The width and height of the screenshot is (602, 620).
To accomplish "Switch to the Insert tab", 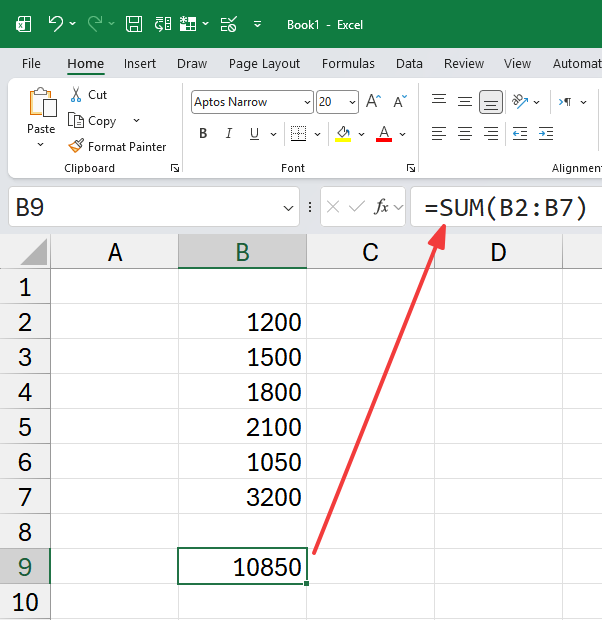I will (140, 64).
